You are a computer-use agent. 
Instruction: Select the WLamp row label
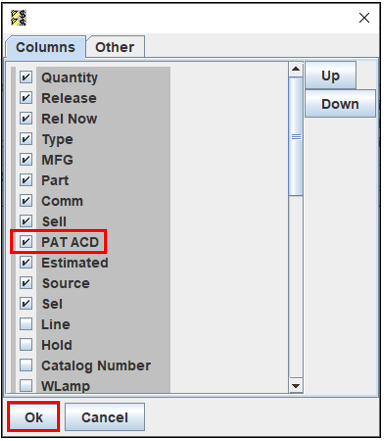click(x=66, y=386)
